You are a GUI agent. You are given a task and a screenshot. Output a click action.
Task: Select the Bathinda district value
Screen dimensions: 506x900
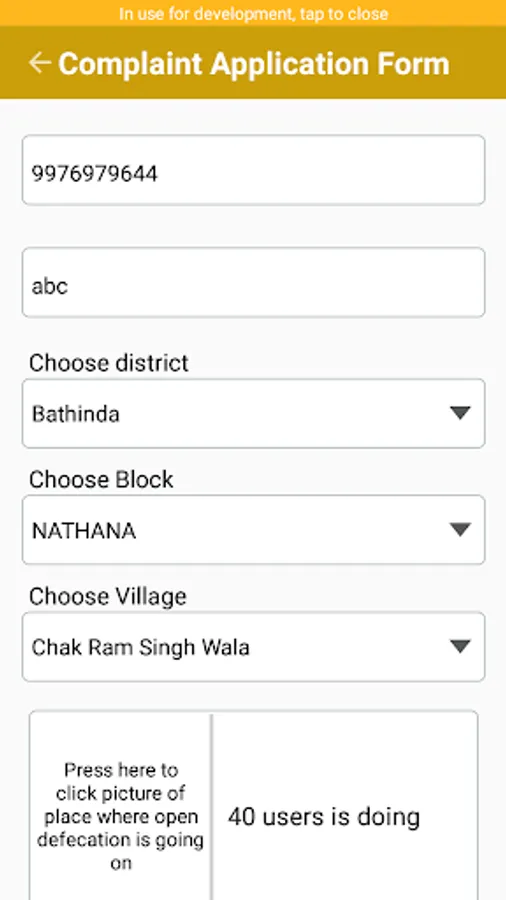[x=76, y=414]
